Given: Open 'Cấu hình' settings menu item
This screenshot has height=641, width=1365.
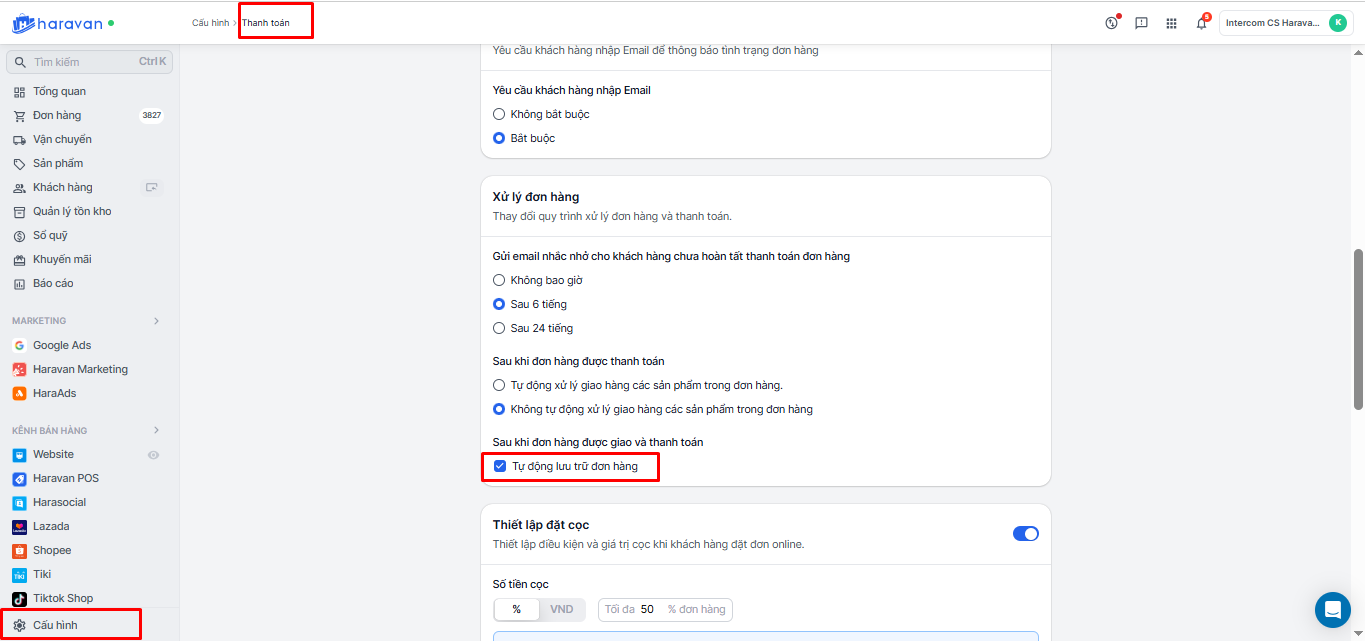Looking at the screenshot, I should point(55,625).
